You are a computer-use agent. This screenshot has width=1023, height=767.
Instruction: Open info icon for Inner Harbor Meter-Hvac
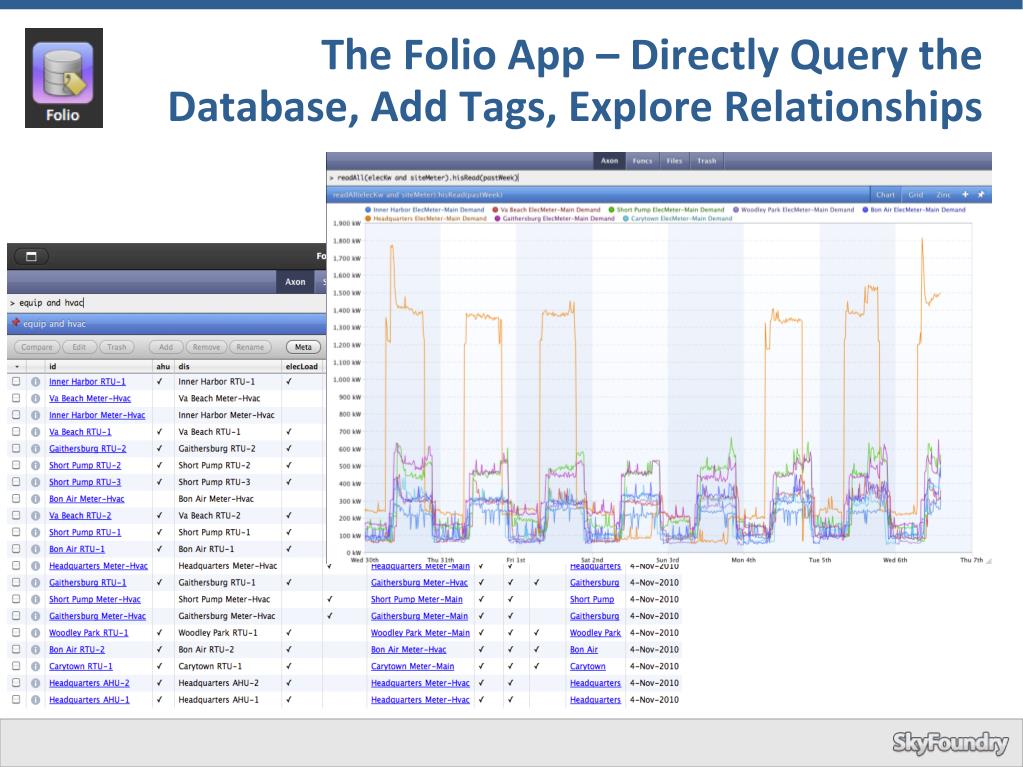(35, 415)
